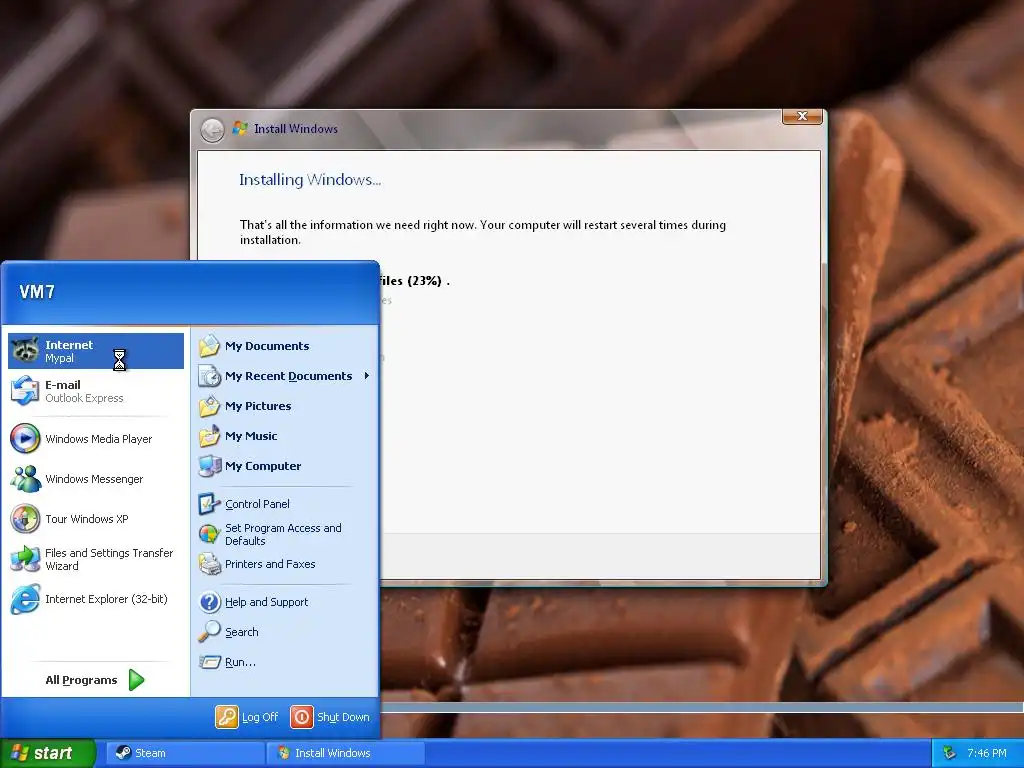1024x768 pixels.
Task: Open the Internet Mypal menu entry
Action: (x=96, y=351)
